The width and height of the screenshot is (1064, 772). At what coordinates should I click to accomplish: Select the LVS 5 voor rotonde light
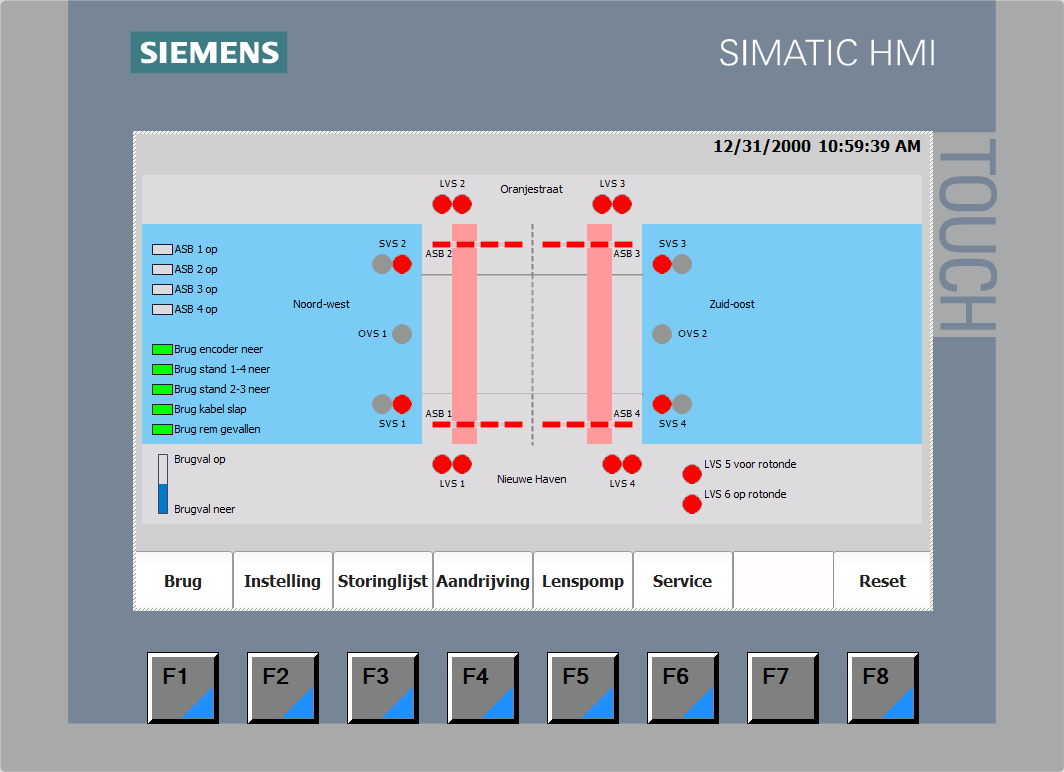(x=692, y=473)
